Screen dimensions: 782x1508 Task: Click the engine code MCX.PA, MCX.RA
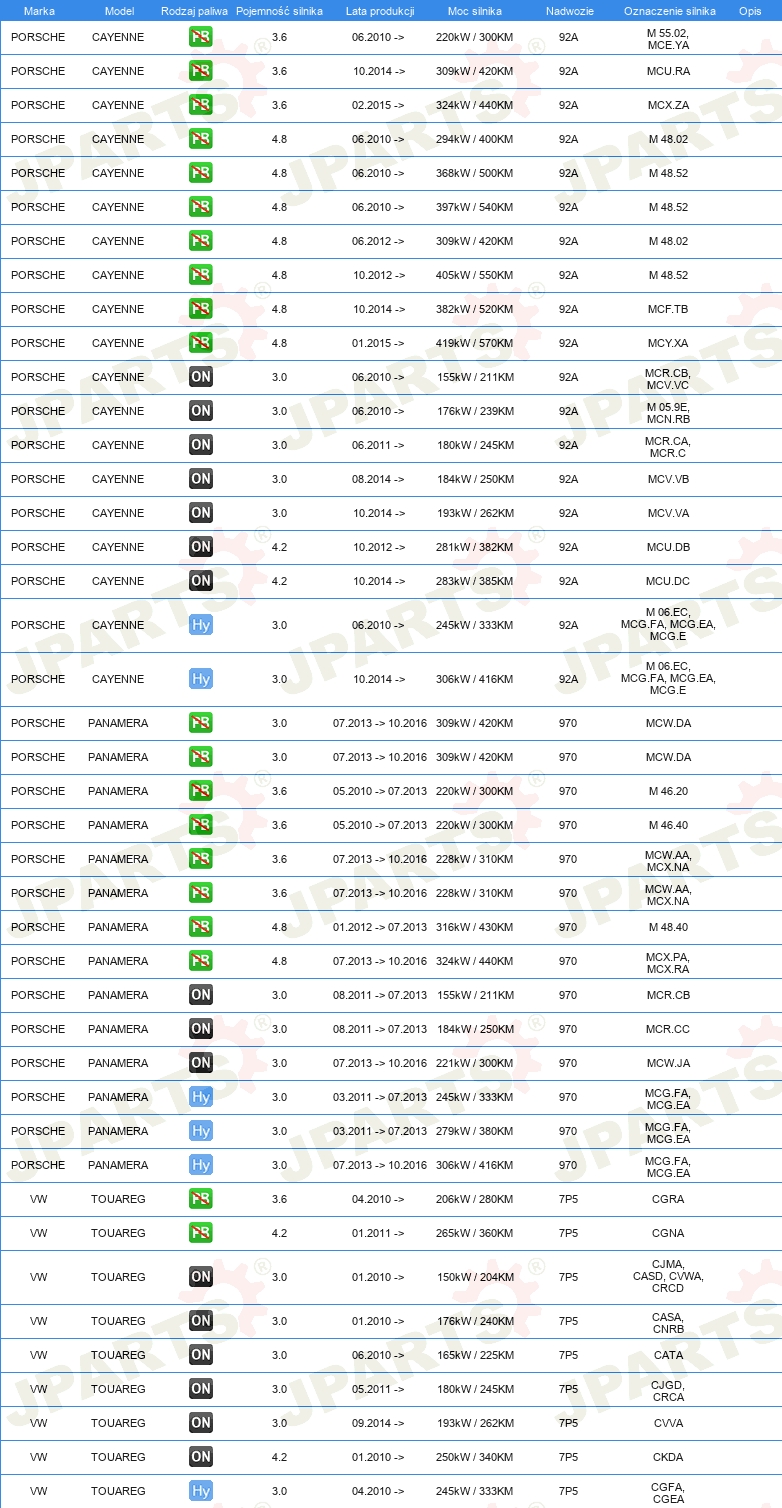[668, 963]
